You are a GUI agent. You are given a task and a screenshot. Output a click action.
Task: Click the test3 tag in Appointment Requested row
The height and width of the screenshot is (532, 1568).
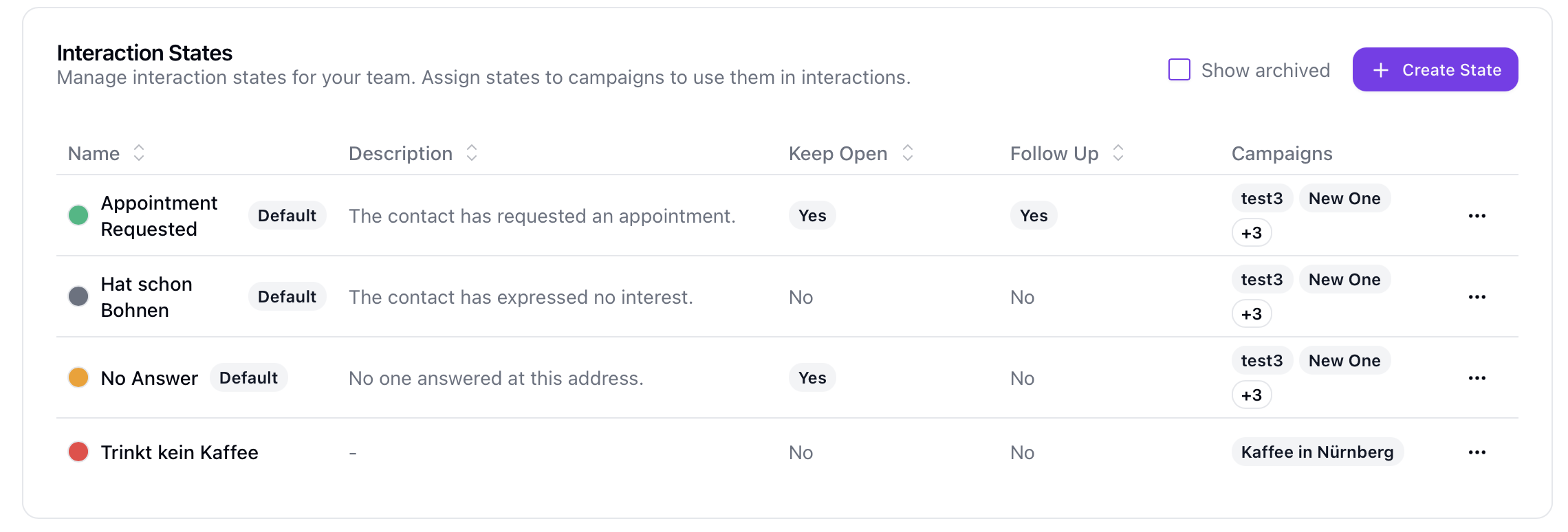[1262, 199]
